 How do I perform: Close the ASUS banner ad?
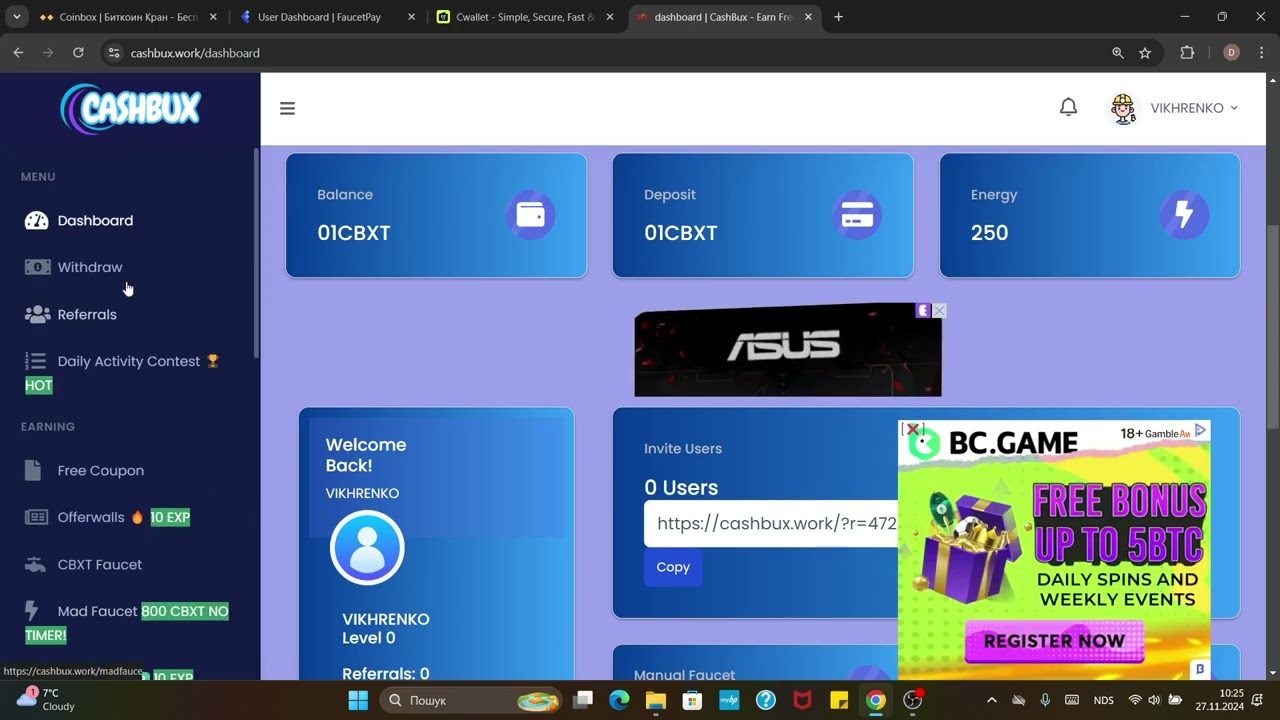[939, 311]
